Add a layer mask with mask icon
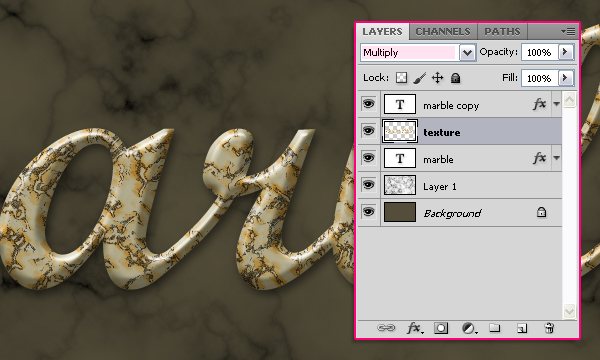600x360 pixels. [441, 328]
